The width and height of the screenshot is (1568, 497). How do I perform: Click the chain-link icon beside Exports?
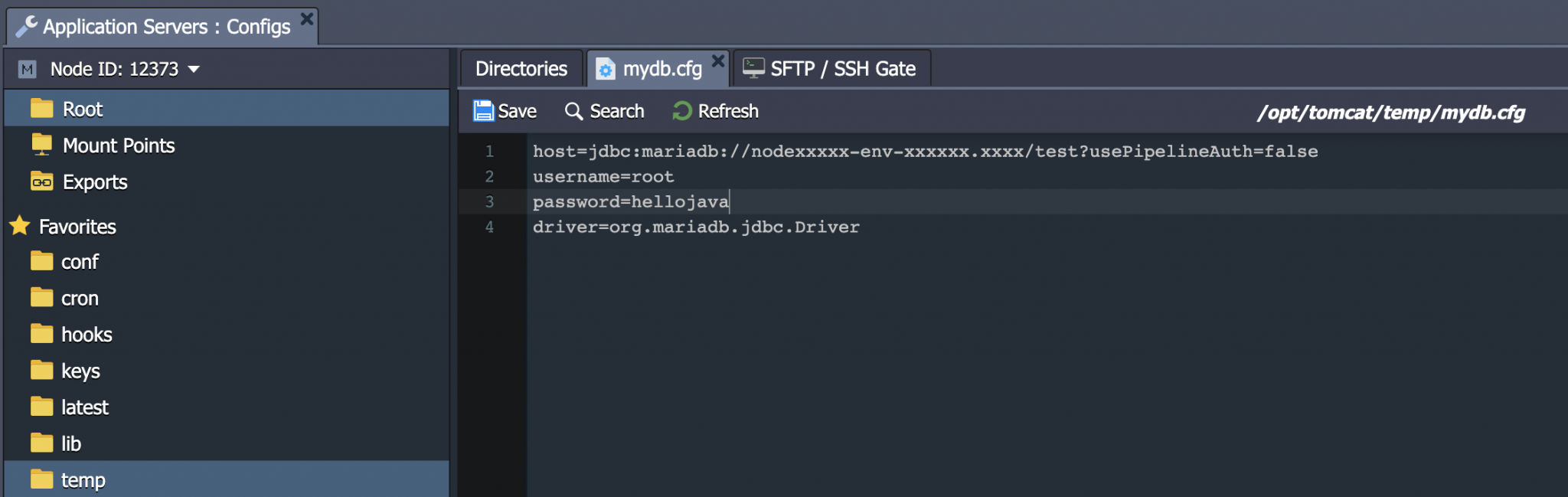(41, 181)
